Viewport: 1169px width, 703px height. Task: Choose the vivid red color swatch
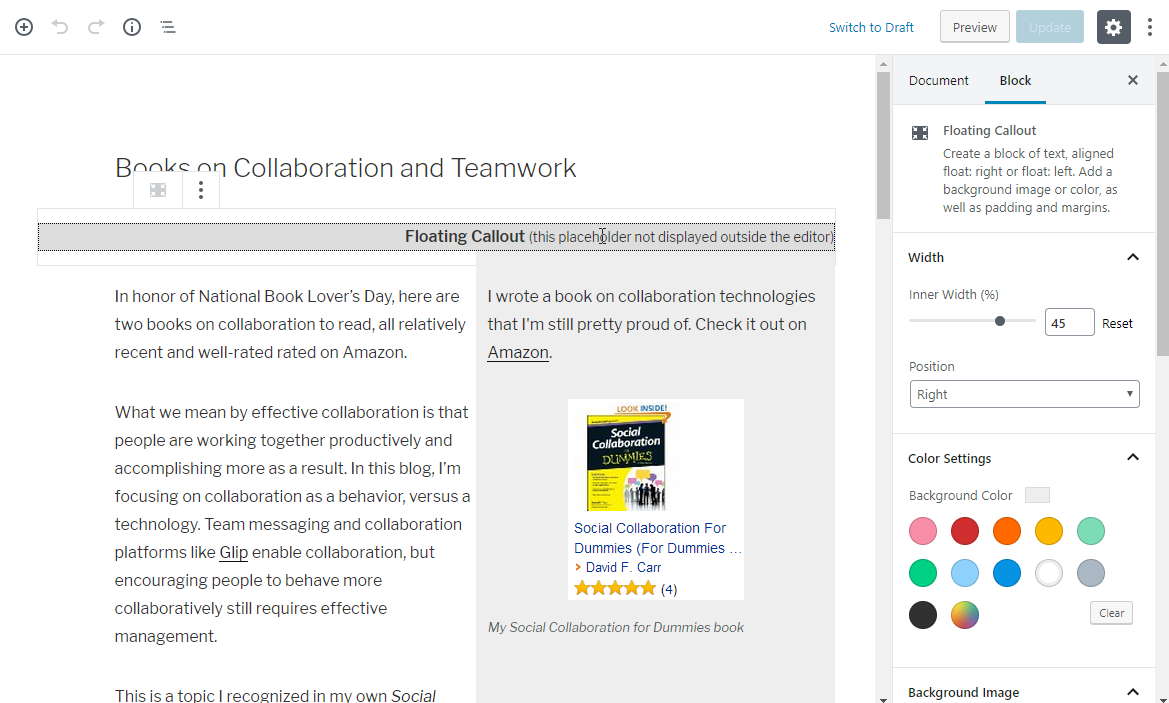[x=965, y=532]
